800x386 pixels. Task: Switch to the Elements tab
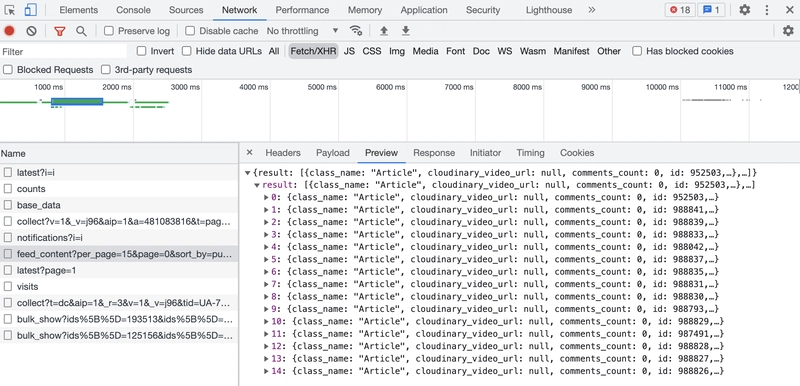click(79, 10)
